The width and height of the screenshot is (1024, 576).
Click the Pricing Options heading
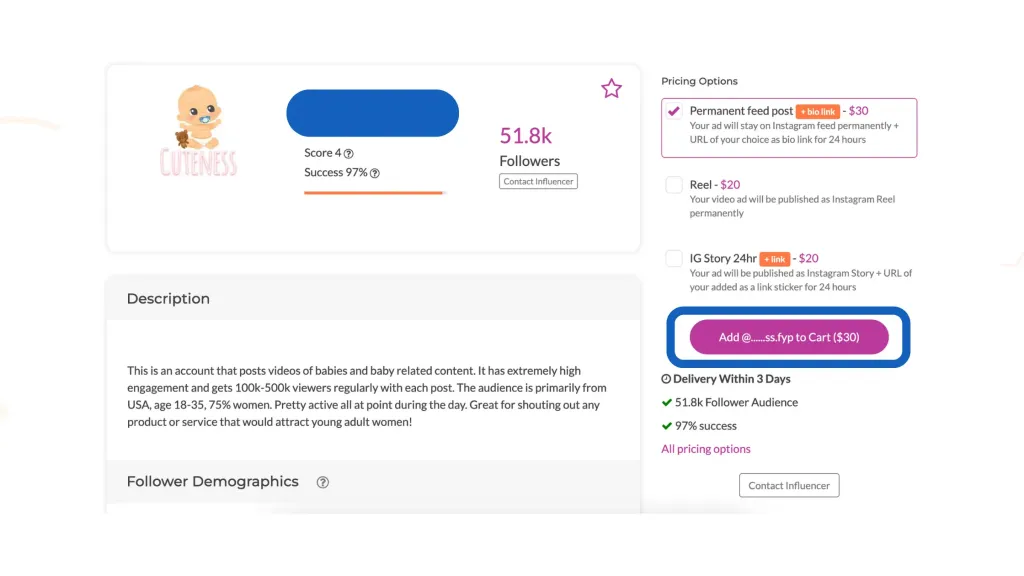pos(699,81)
